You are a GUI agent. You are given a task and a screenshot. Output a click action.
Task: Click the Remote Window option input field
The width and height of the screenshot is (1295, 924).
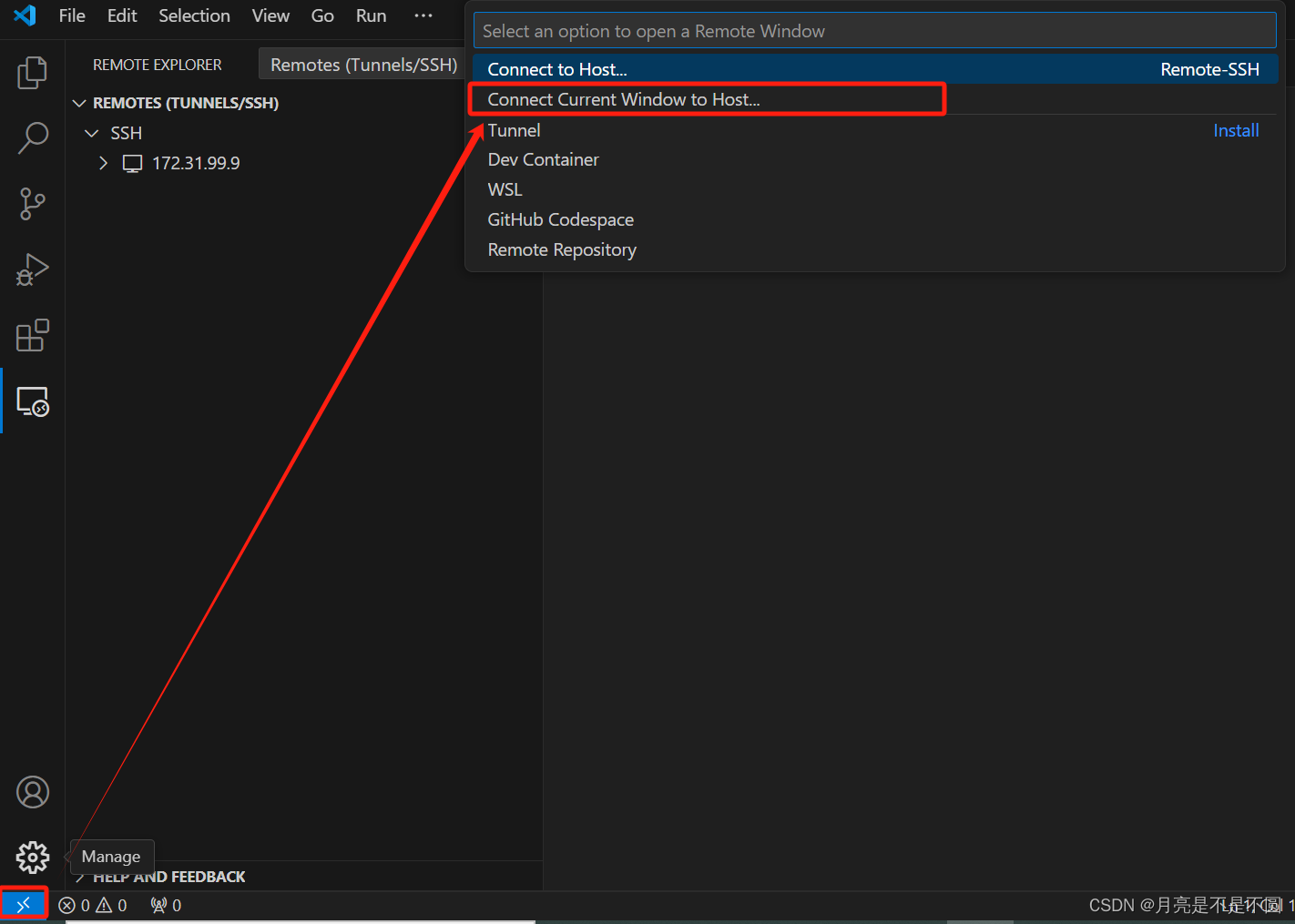pyautogui.click(x=873, y=30)
